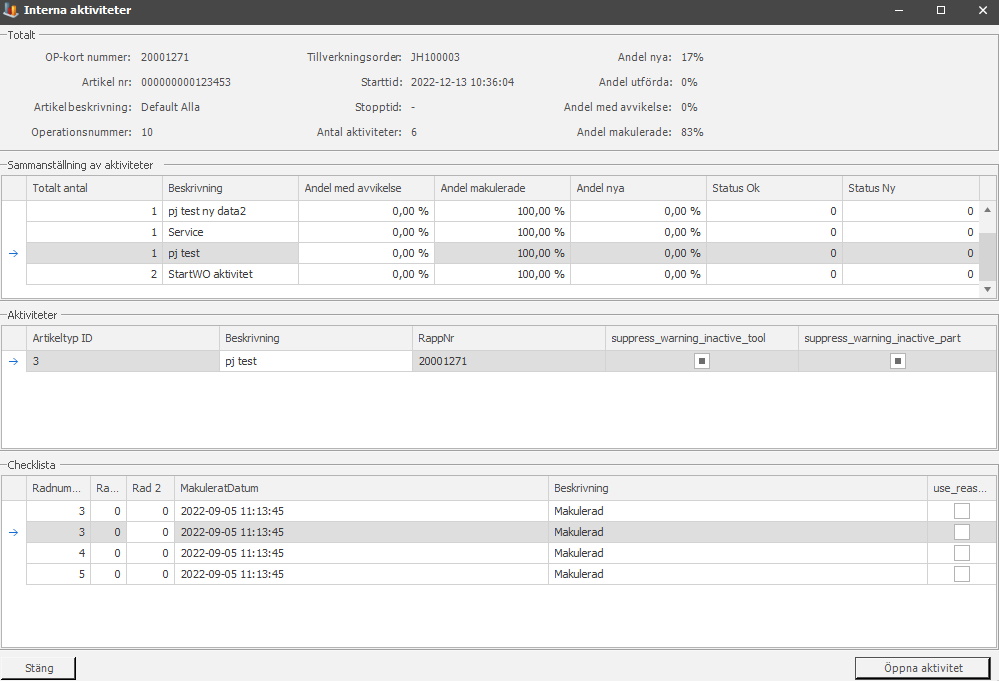Sort by Status Ny column header
Viewport: 999px width, 681px height.
(910, 188)
